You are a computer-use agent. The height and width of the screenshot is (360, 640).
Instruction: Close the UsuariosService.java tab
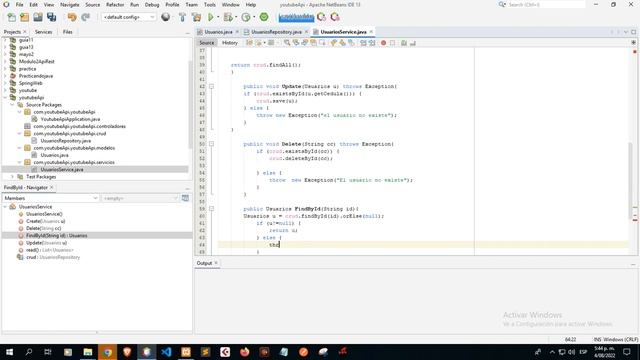pyautogui.click(x=371, y=32)
